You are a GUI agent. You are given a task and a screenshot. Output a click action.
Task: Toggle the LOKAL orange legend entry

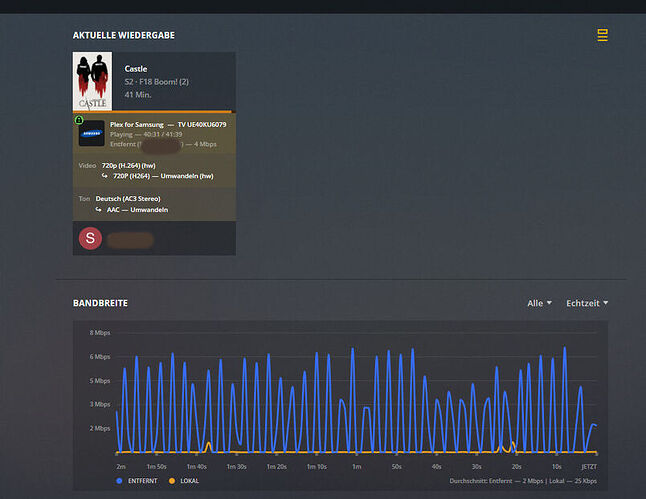[x=184, y=481]
